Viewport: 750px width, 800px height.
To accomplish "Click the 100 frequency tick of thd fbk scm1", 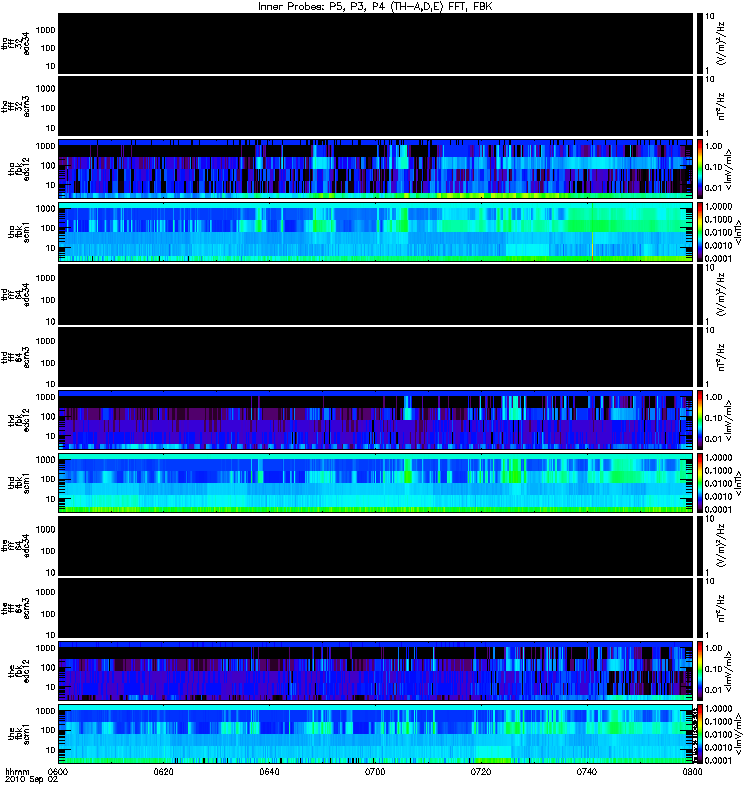I will pyautogui.click(x=48, y=480).
